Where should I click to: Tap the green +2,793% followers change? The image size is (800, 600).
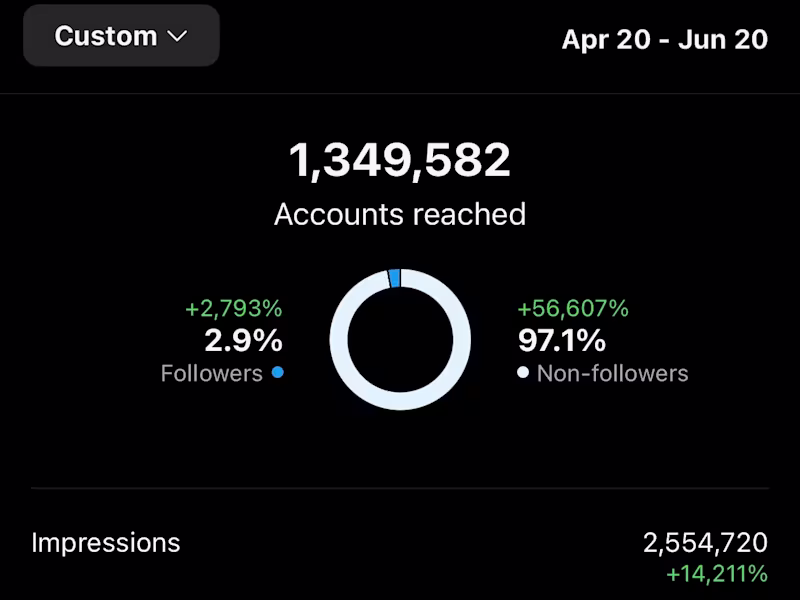(x=233, y=309)
